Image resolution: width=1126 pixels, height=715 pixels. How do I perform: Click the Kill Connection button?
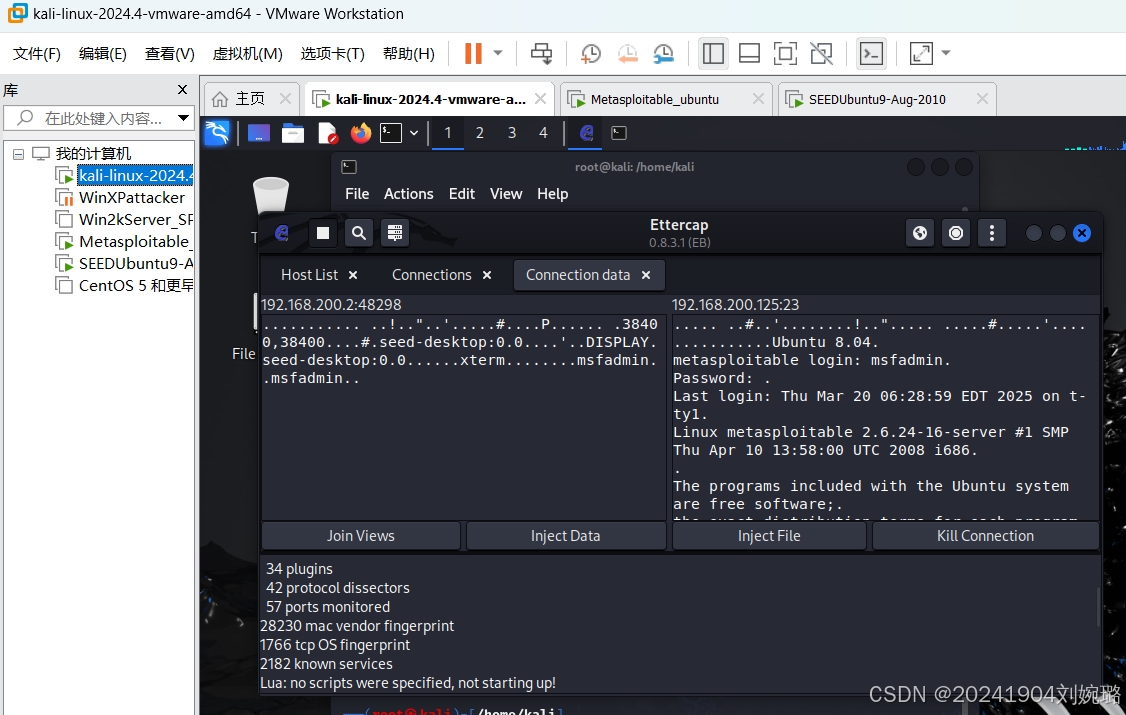[x=985, y=536]
